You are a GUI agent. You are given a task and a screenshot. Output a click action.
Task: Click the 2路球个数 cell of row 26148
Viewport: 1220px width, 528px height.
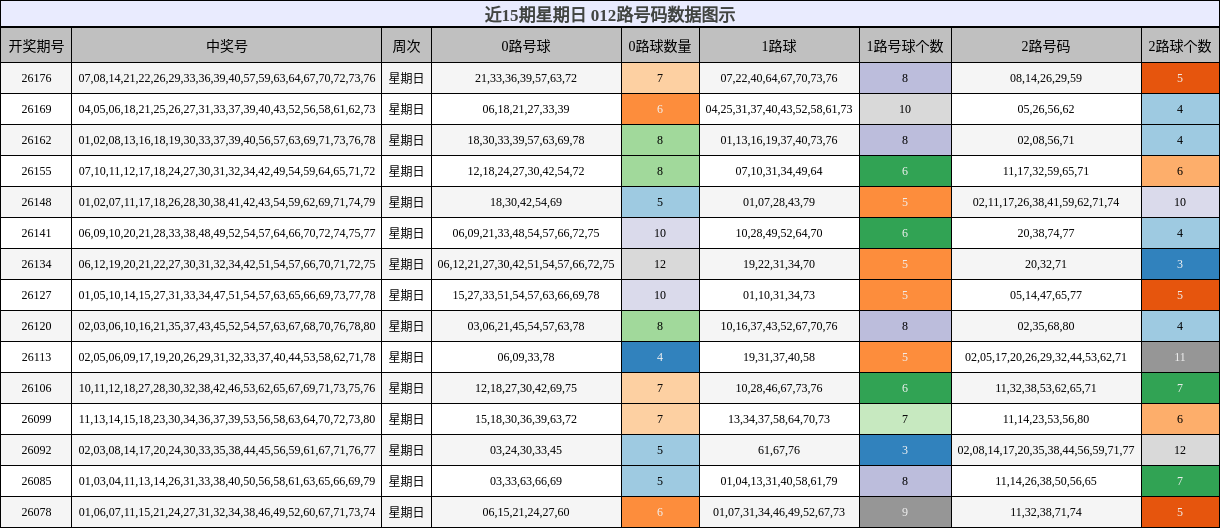pyautogui.click(x=1180, y=202)
